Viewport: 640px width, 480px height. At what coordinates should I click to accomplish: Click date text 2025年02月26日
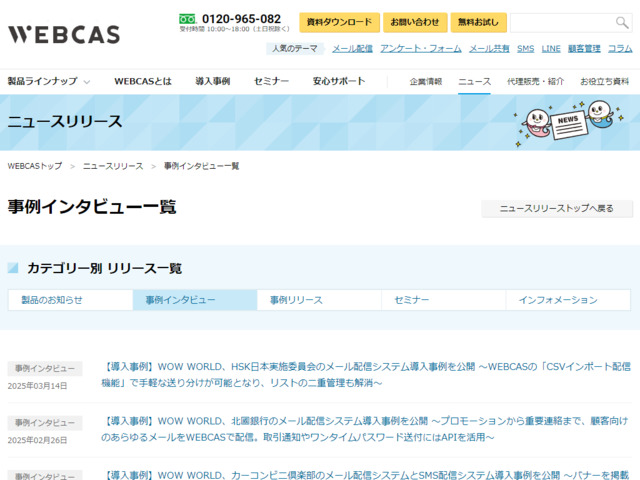[x=37, y=440]
